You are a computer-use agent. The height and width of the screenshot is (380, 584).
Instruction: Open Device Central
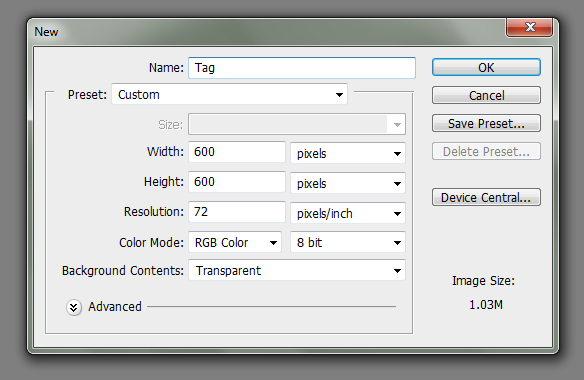486,197
